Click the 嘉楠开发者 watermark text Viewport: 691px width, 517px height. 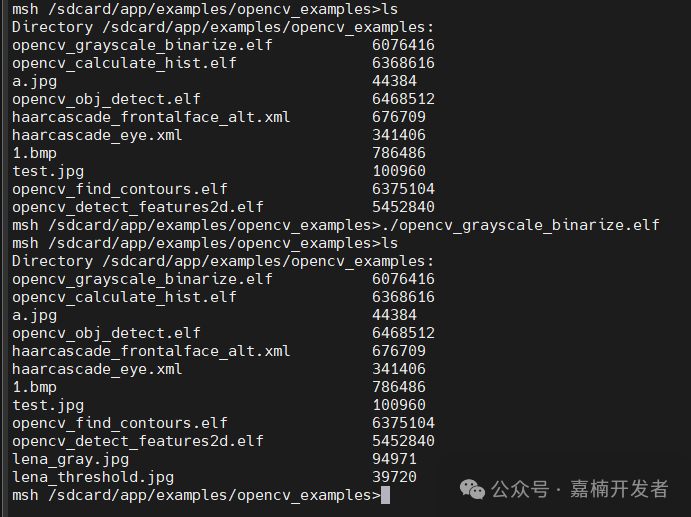[619, 489]
